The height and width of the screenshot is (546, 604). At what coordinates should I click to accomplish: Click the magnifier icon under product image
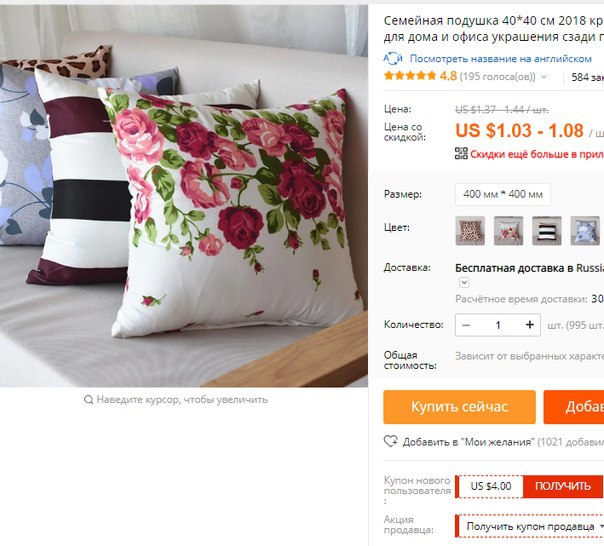(x=89, y=400)
